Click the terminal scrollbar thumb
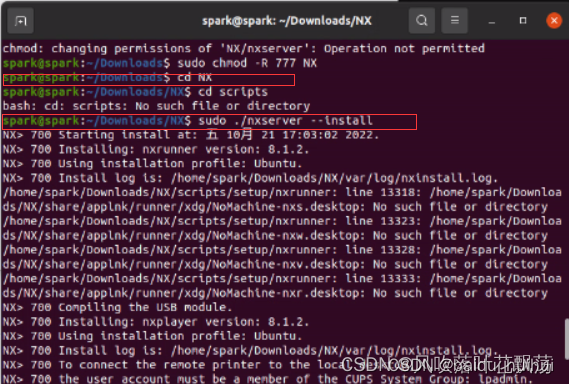The image size is (569, 384). (x=566, y=338)
